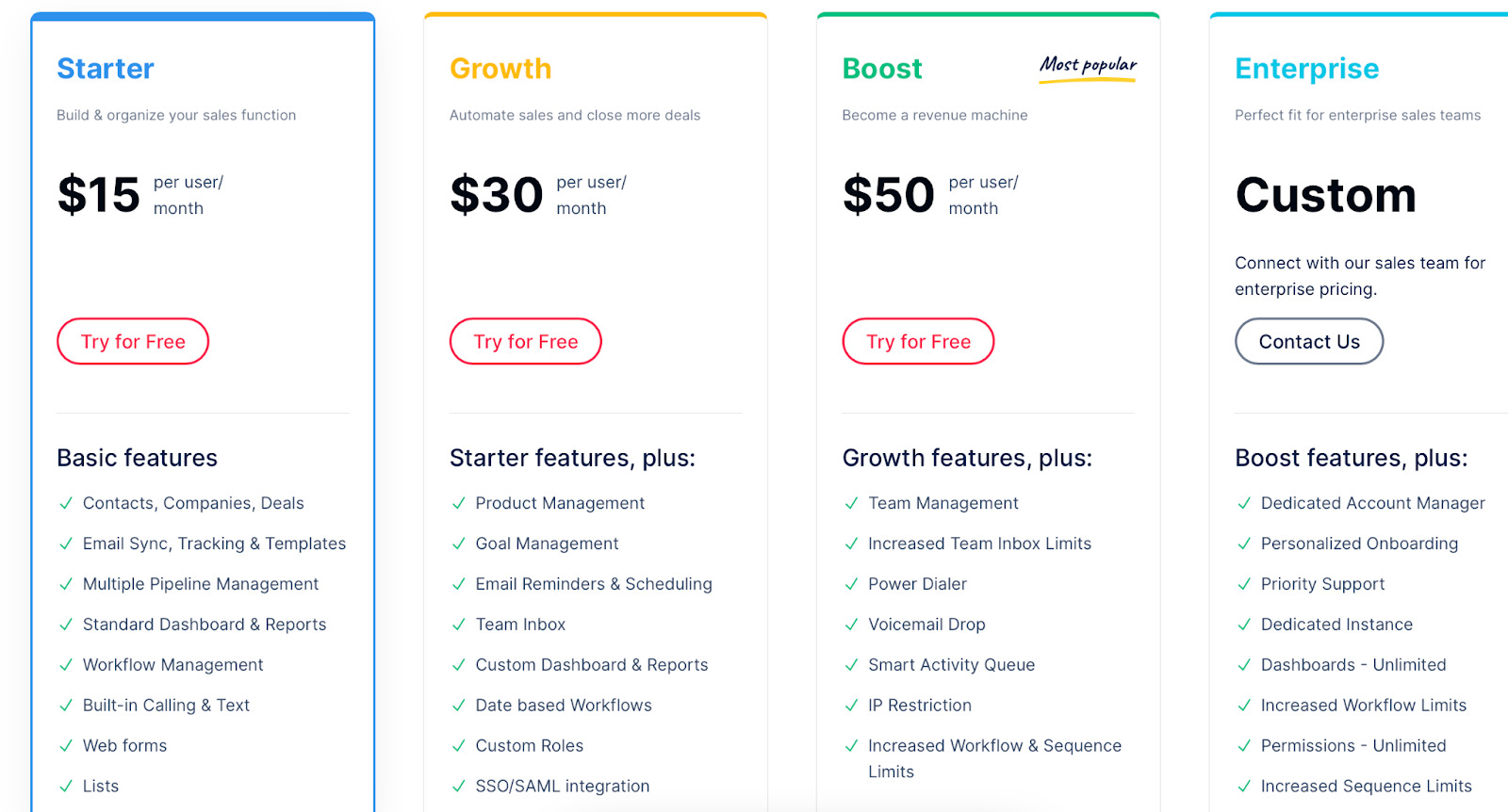Click the Contact Us button for Enterprise
Viewport: 1508px width, 812px height.
click(x=1309, y=341)
